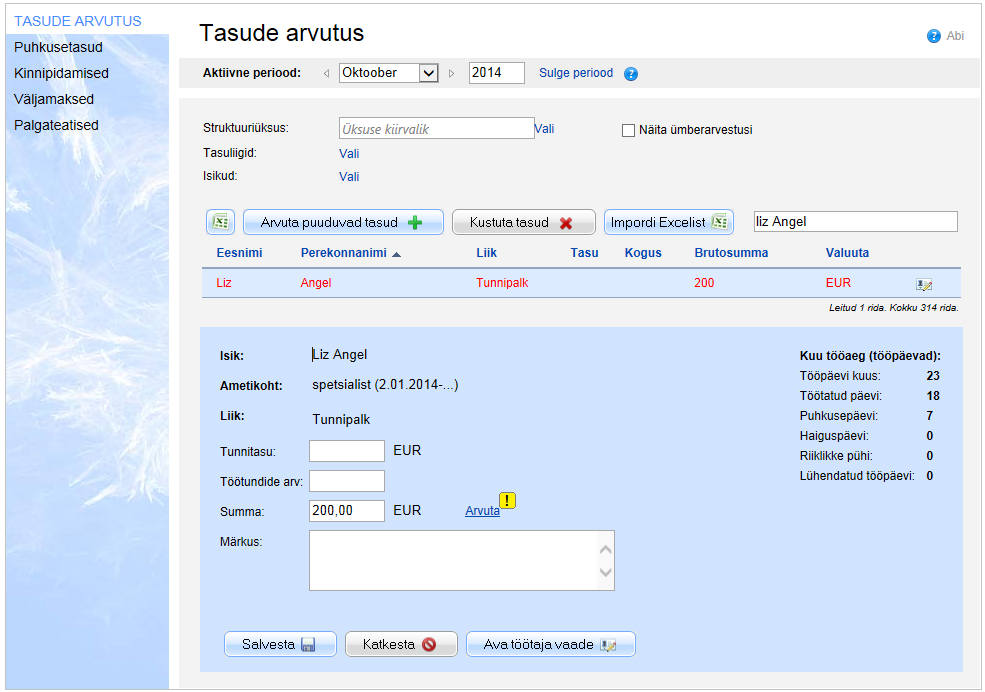Screen dimensions: 985x692
Task: Click help icon next to Sulge periood
Action: click(631, 74)
